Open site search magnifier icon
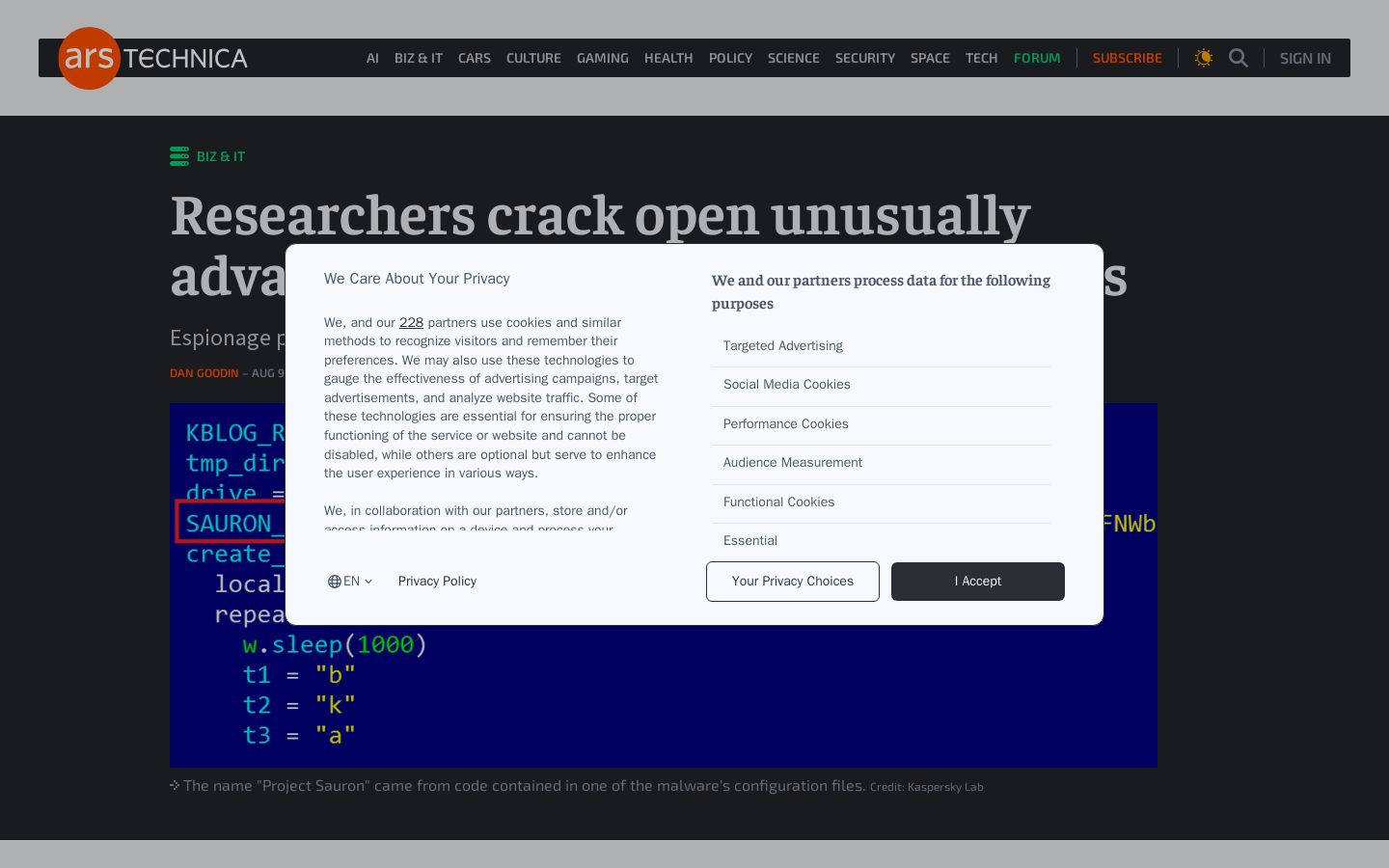Screen dimensions: 1389x868 [x=1239, y=58]
